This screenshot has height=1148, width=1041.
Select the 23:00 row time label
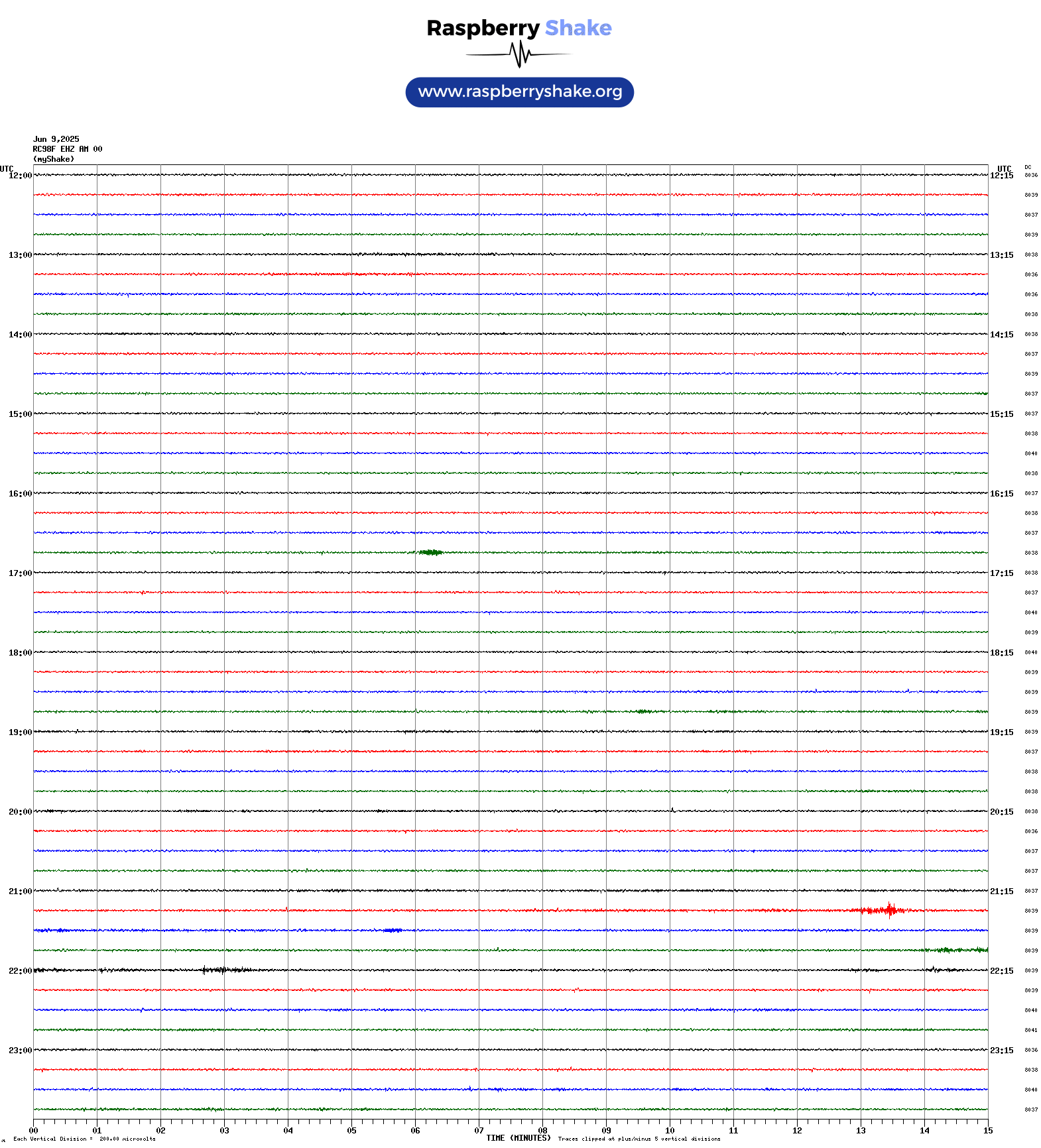point(20,1051)
